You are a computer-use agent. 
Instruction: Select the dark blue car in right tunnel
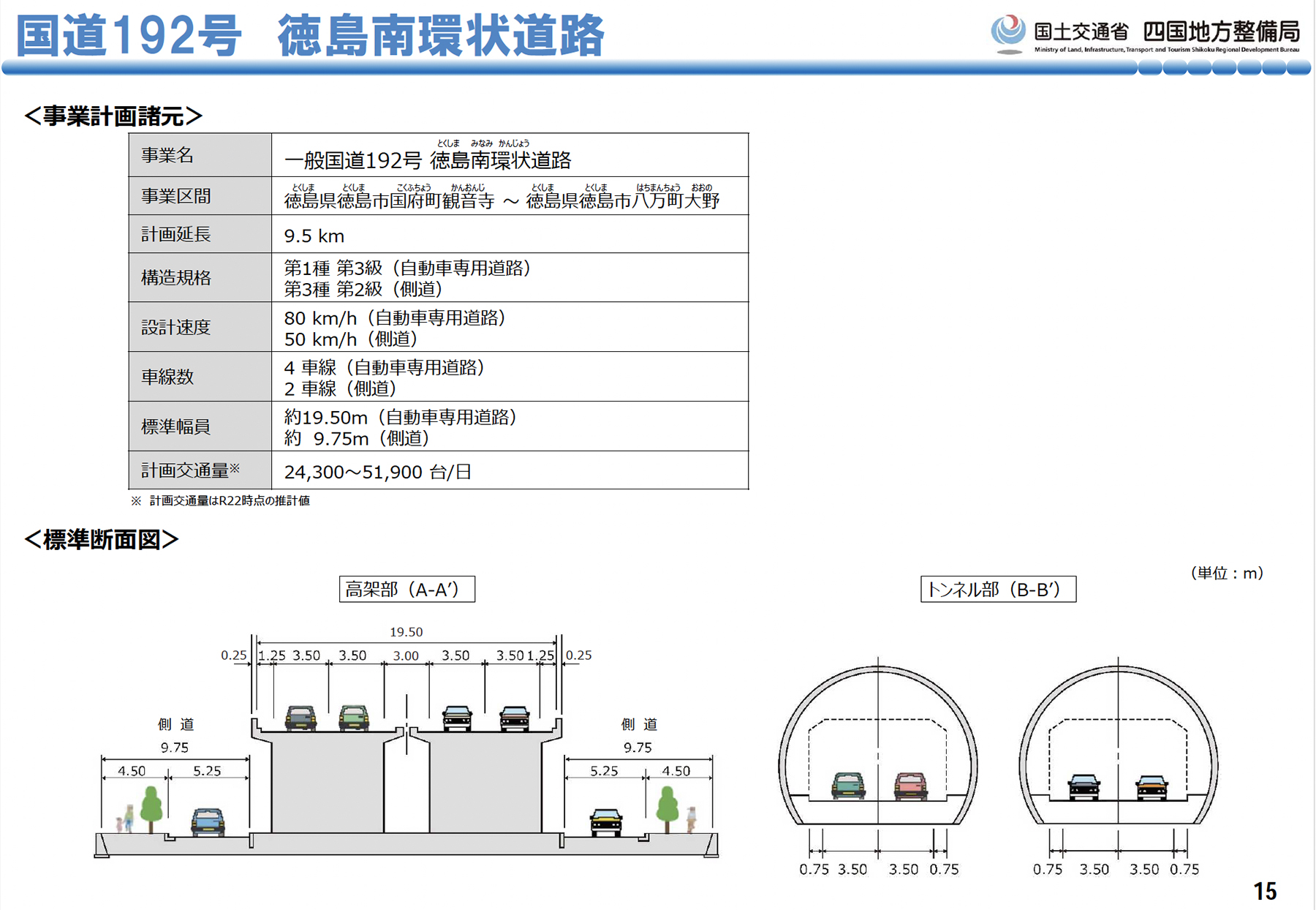[x=1084, y=787]
